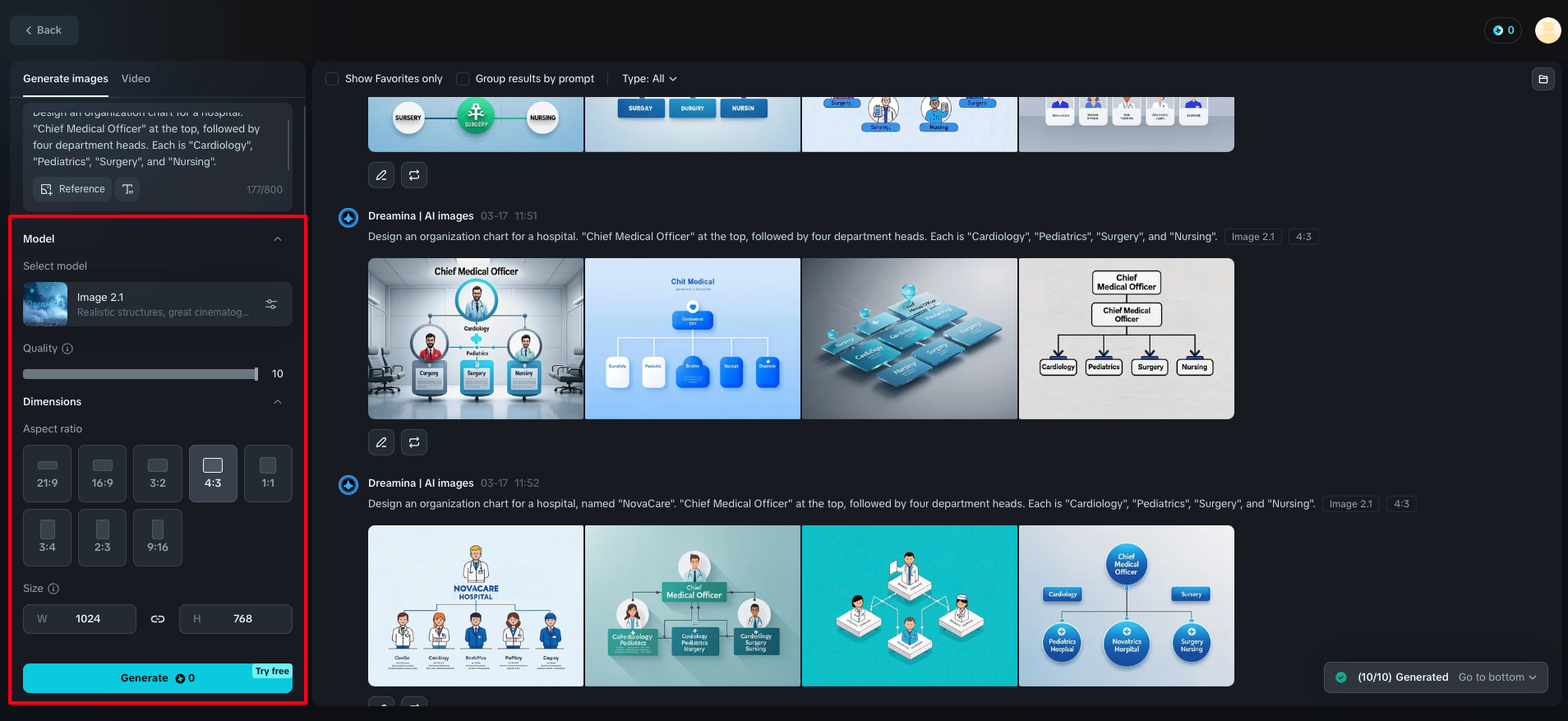Image resolution: width=1568 pixels, height=721 pixels.
Task: Open the isometric blue tiles chart image
Action: 910,339
